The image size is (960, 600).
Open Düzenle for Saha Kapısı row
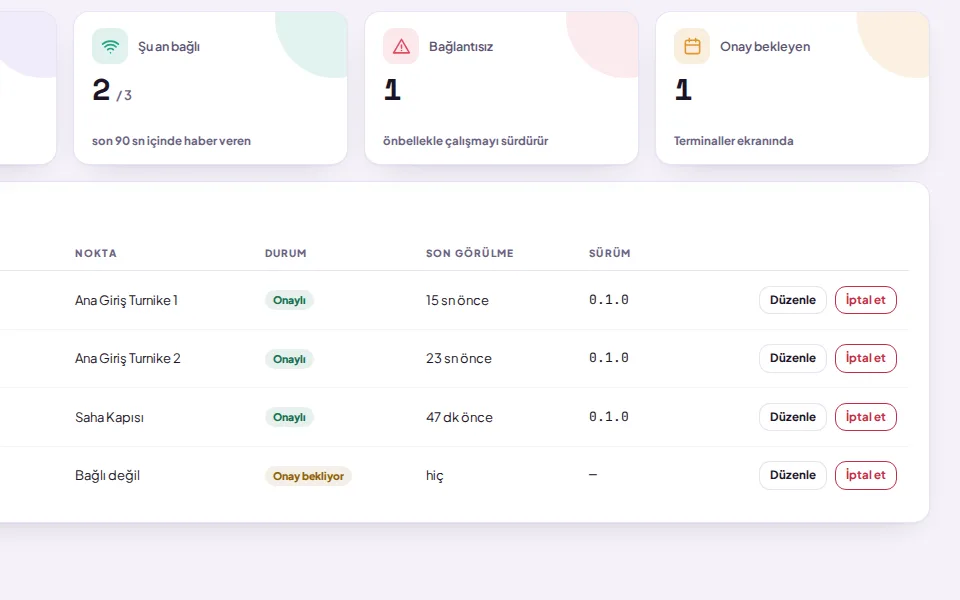[x=793, y=417]
